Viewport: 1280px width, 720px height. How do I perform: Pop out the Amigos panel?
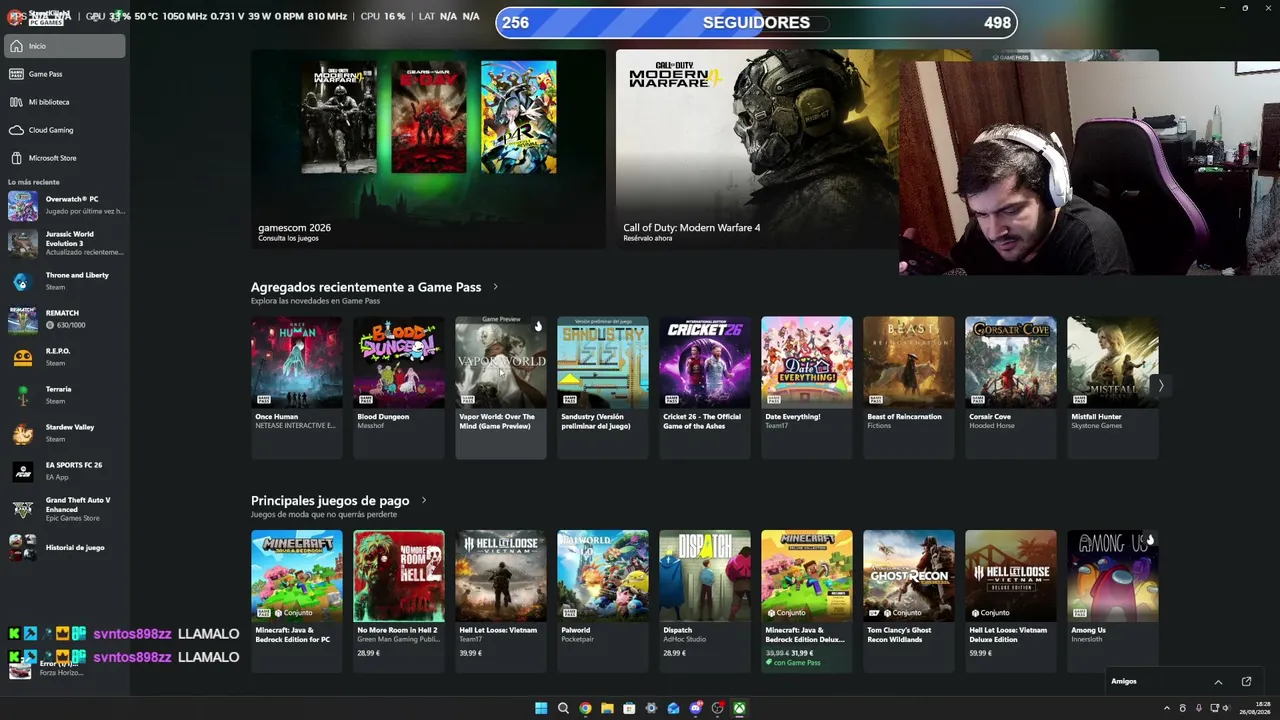click(x=1246, y=682)
